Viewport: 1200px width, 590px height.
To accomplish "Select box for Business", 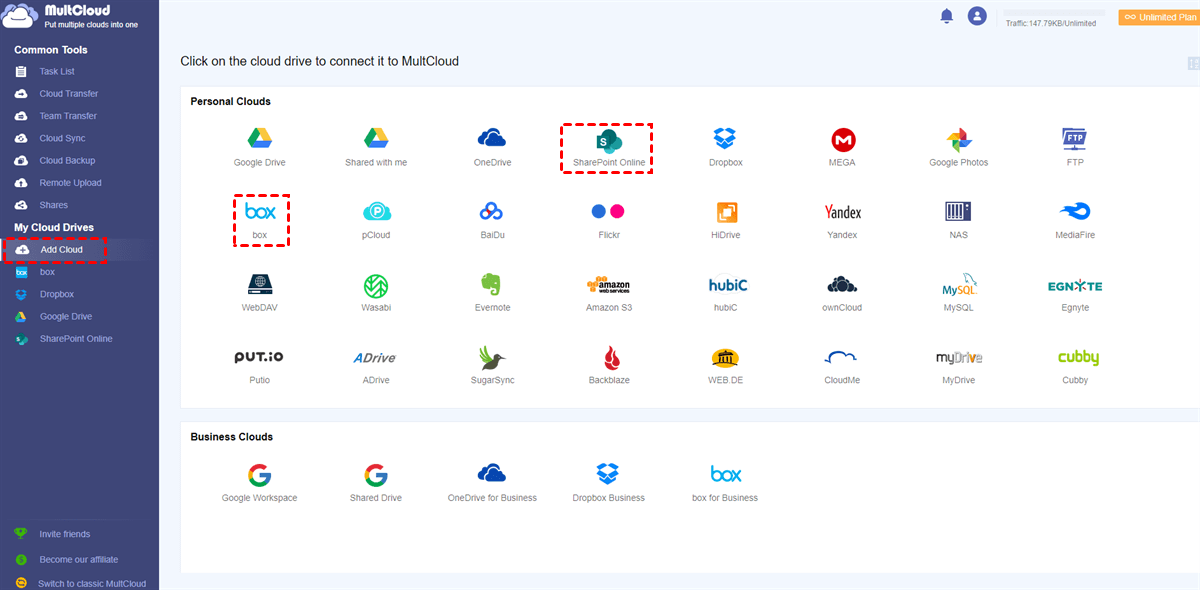I will click(725, 484).
